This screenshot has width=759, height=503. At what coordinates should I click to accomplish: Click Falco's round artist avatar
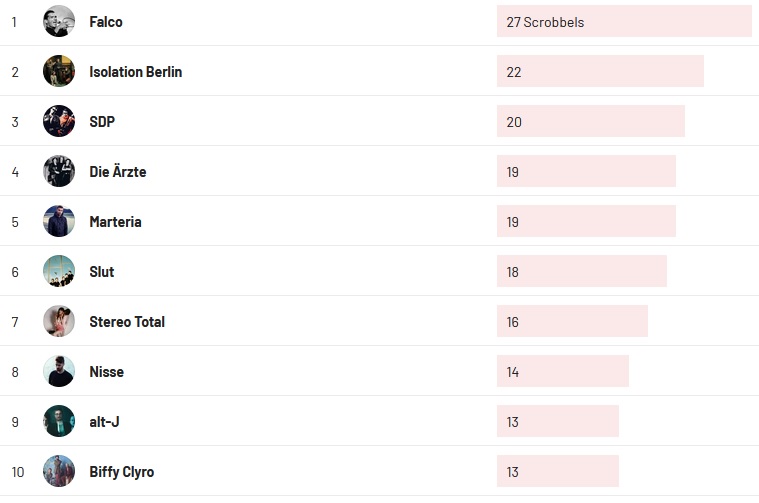pyautogui.click(x=59, y=21)
